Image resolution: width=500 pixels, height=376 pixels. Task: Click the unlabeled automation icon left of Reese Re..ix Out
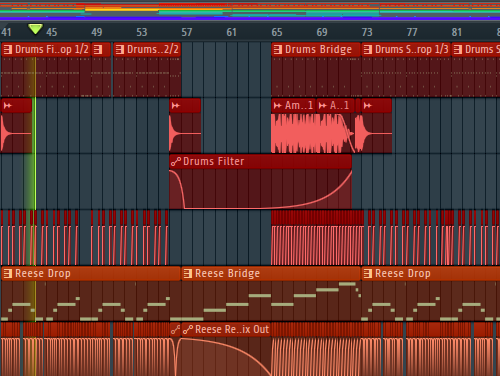[175, 330]
